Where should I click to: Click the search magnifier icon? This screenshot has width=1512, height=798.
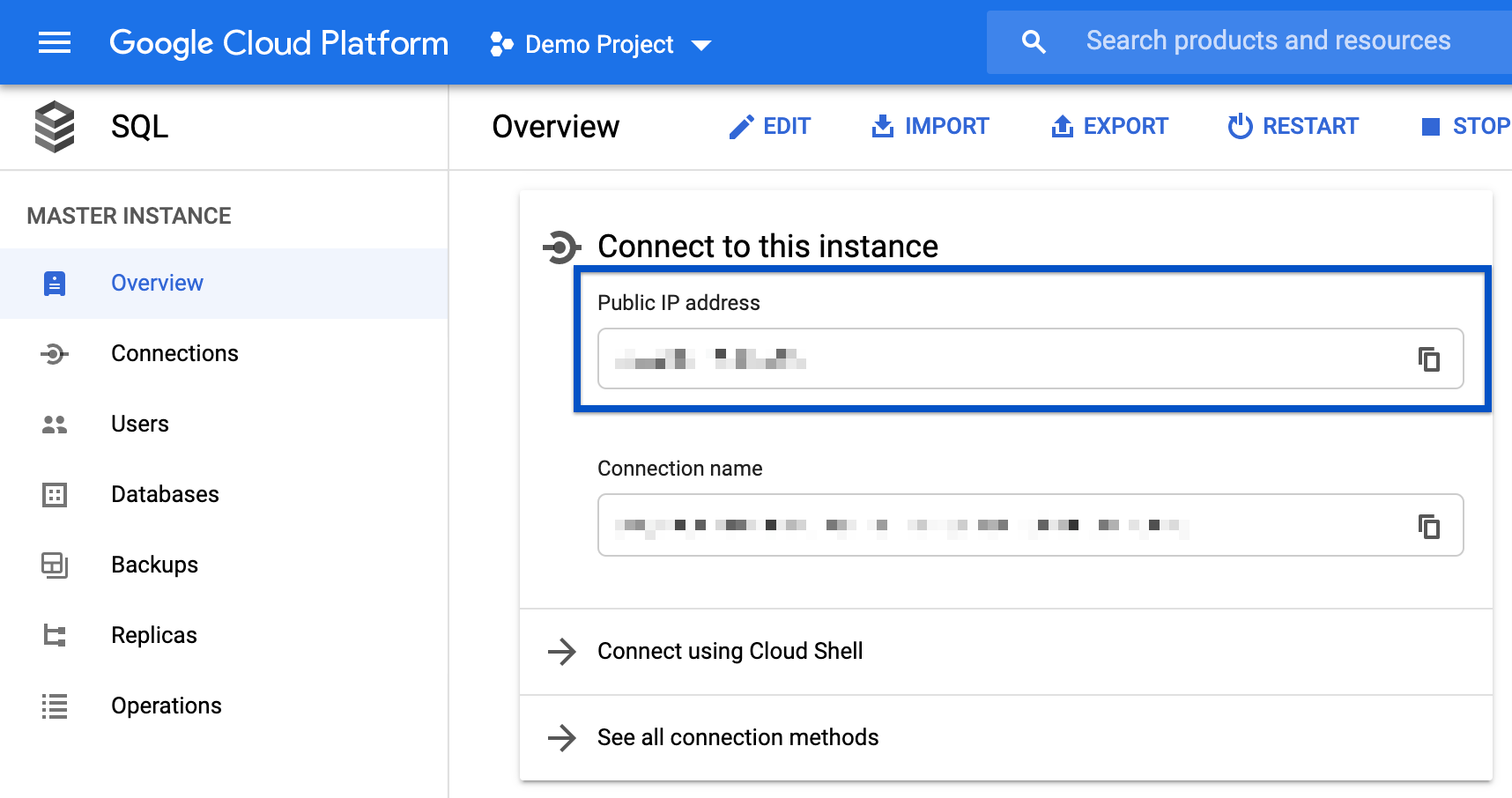pyautogui.click(x=1034, y=41)
